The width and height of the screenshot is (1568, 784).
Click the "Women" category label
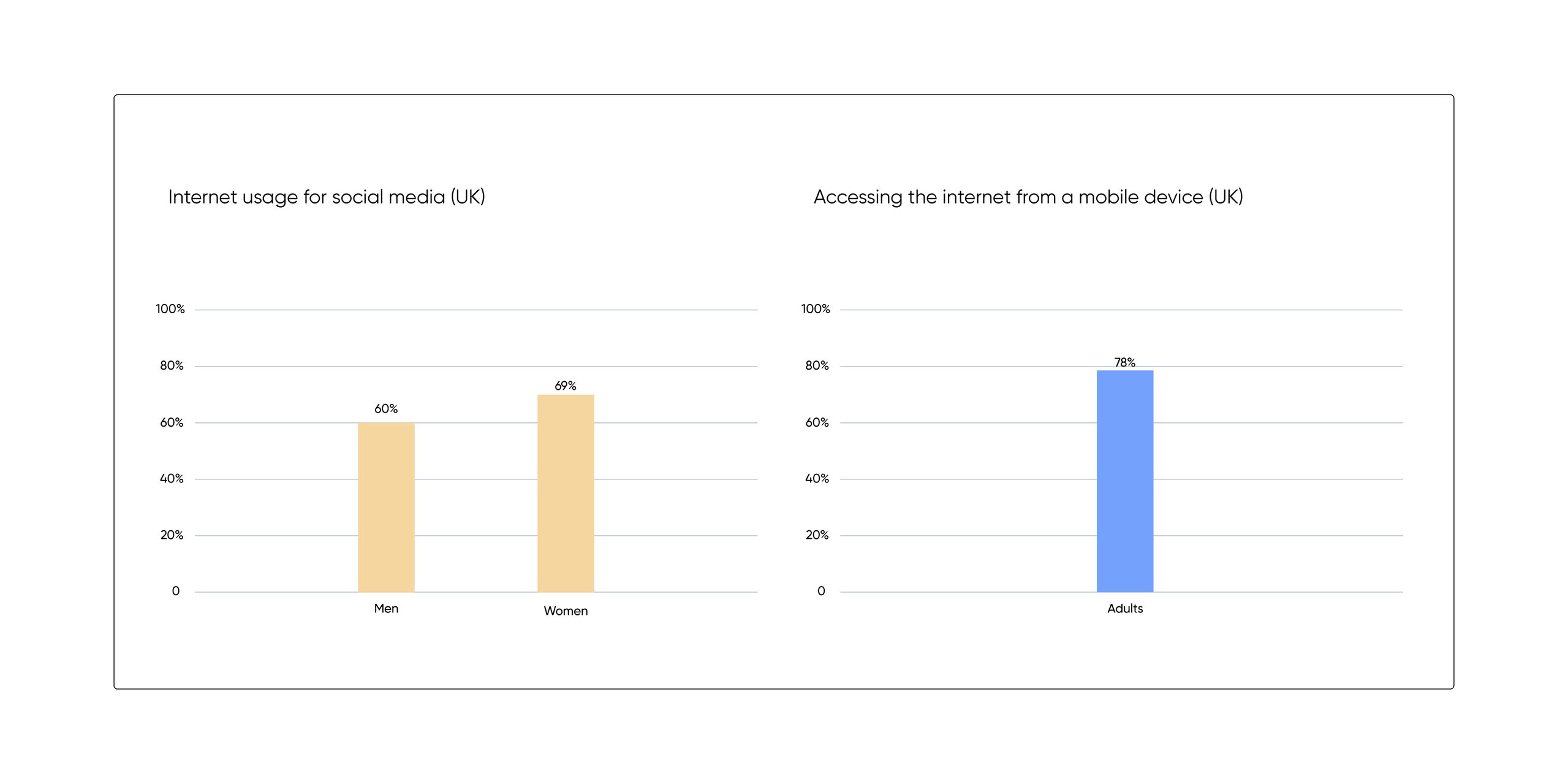click(566, 611)
